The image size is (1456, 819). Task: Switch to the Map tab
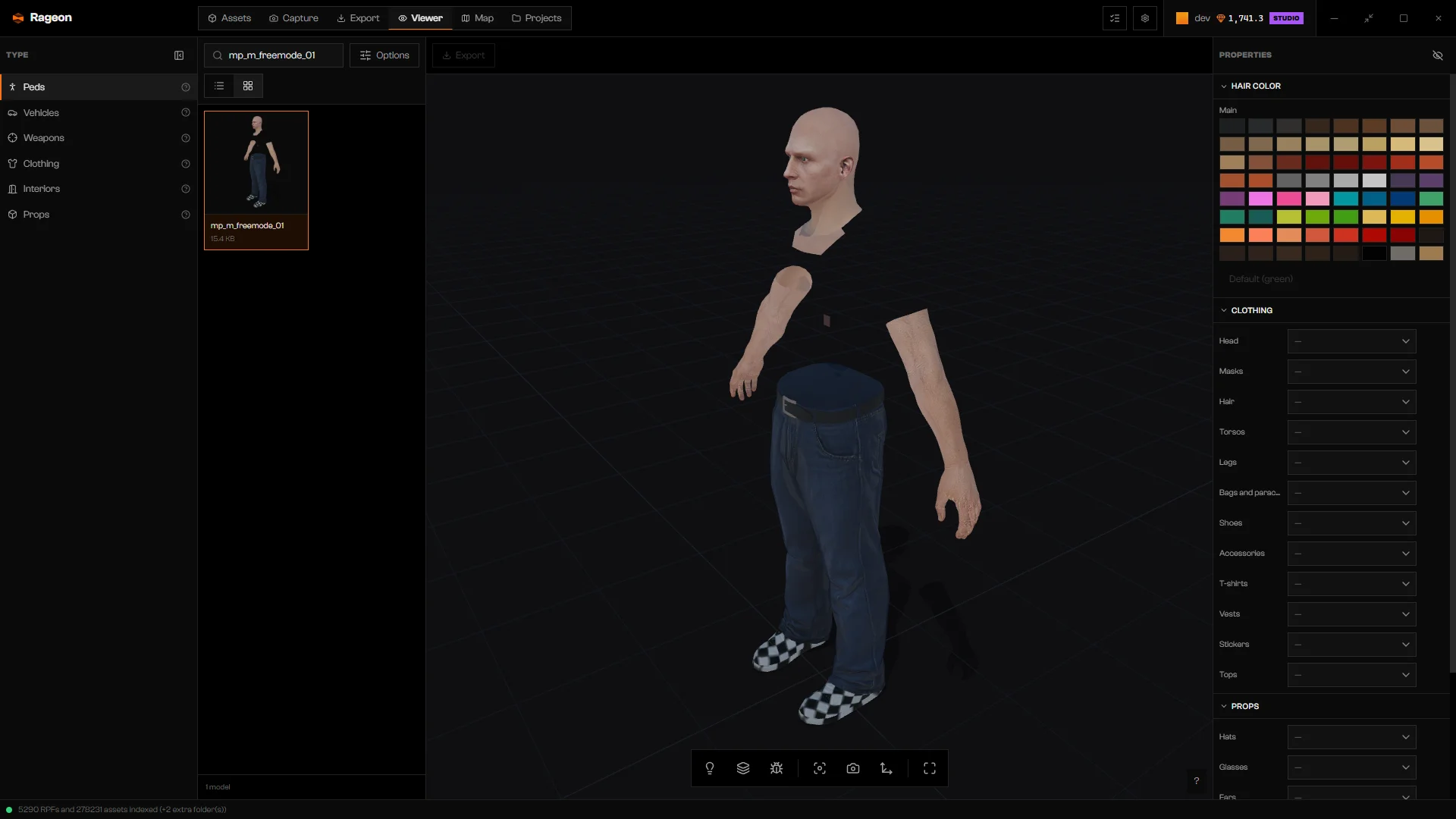[x=478, y=18]
